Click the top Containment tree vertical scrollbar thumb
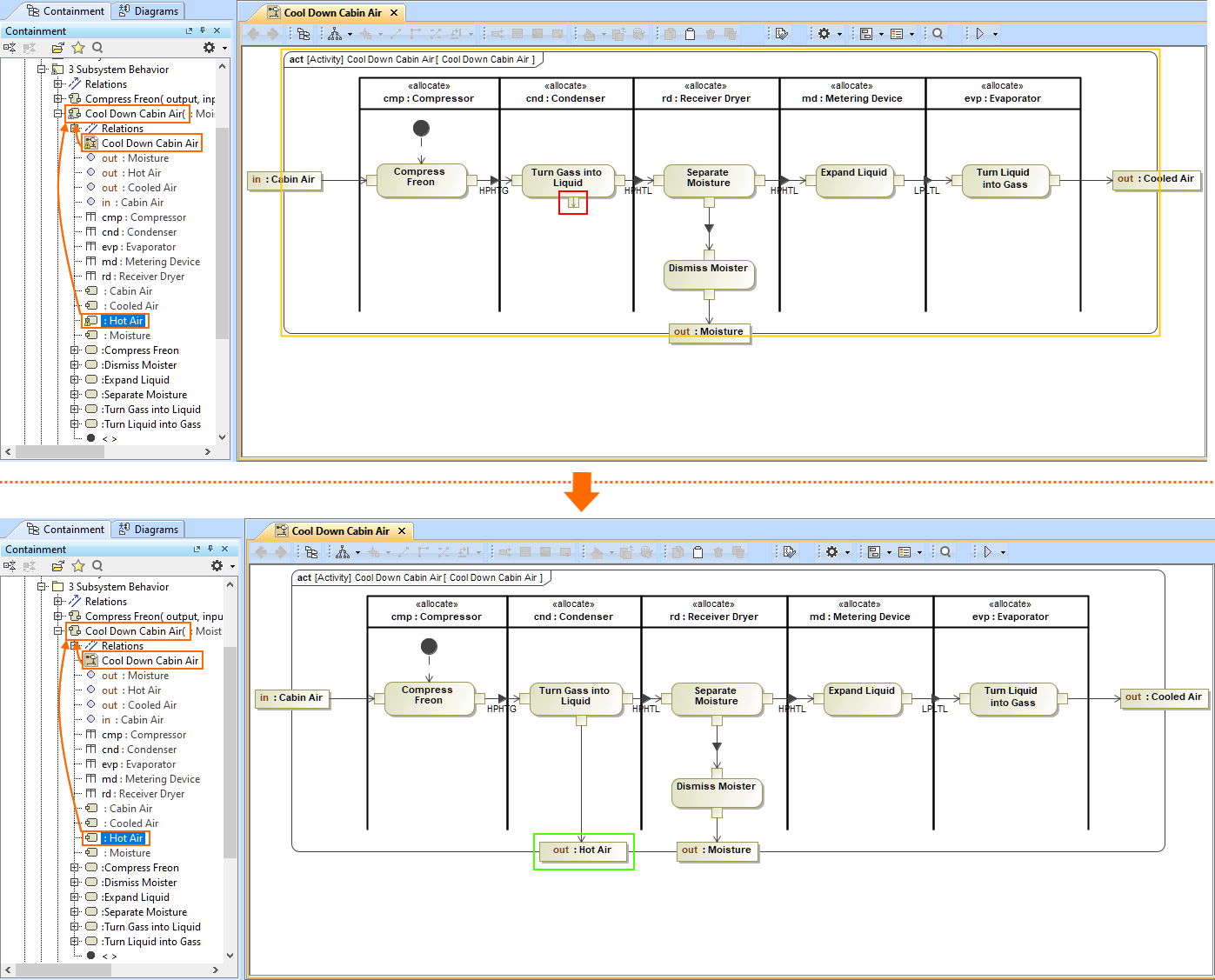Image resolution: width=1215 pixels, height=980 pixels. click(x=222, y=233)
